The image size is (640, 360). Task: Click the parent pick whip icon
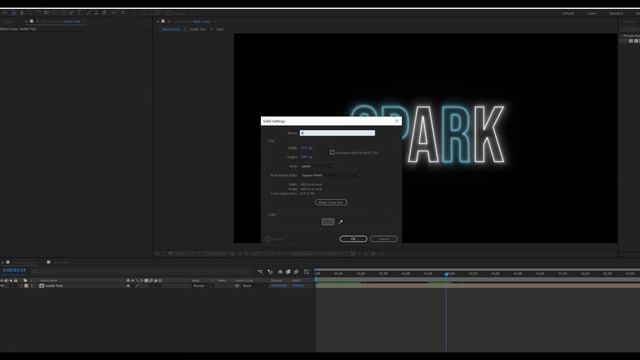237,286
